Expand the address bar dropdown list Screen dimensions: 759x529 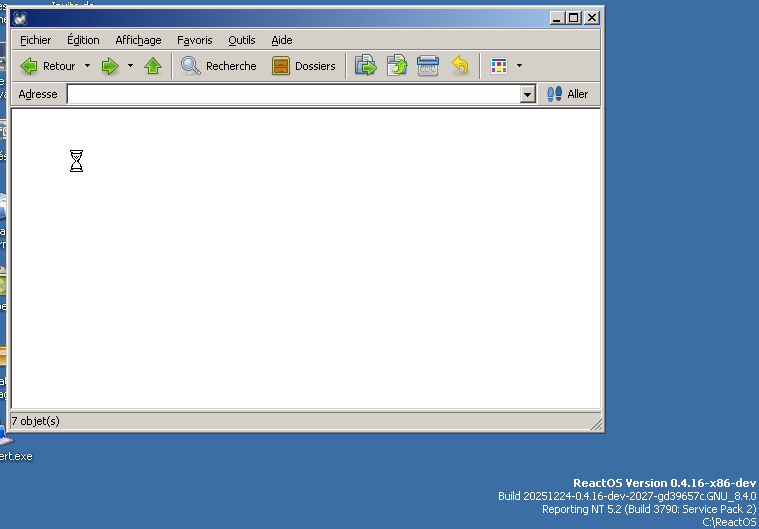click(x=528, y=94)
